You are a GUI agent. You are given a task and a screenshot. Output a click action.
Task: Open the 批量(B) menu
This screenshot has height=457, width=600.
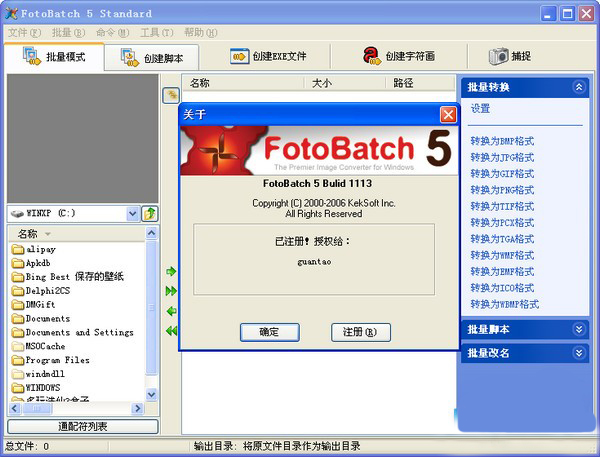tap(68, 33)
